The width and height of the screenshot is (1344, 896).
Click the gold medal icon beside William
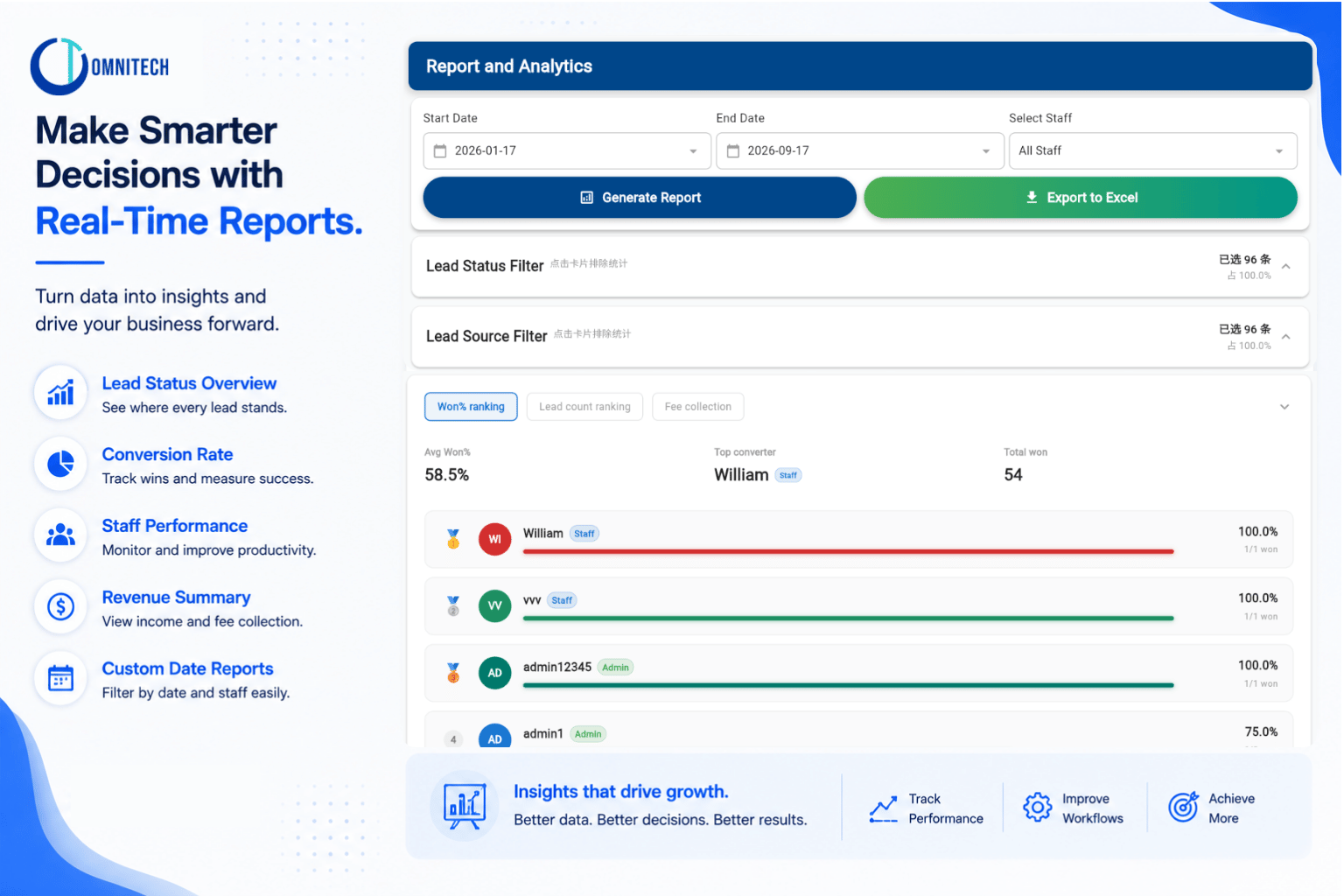coord(453,539)
